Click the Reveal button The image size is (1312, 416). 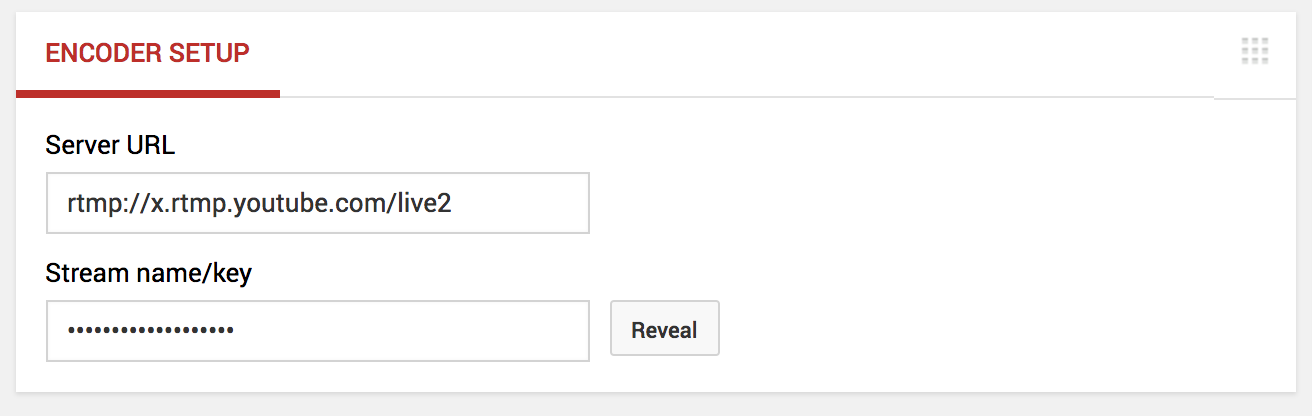point(664,330)
